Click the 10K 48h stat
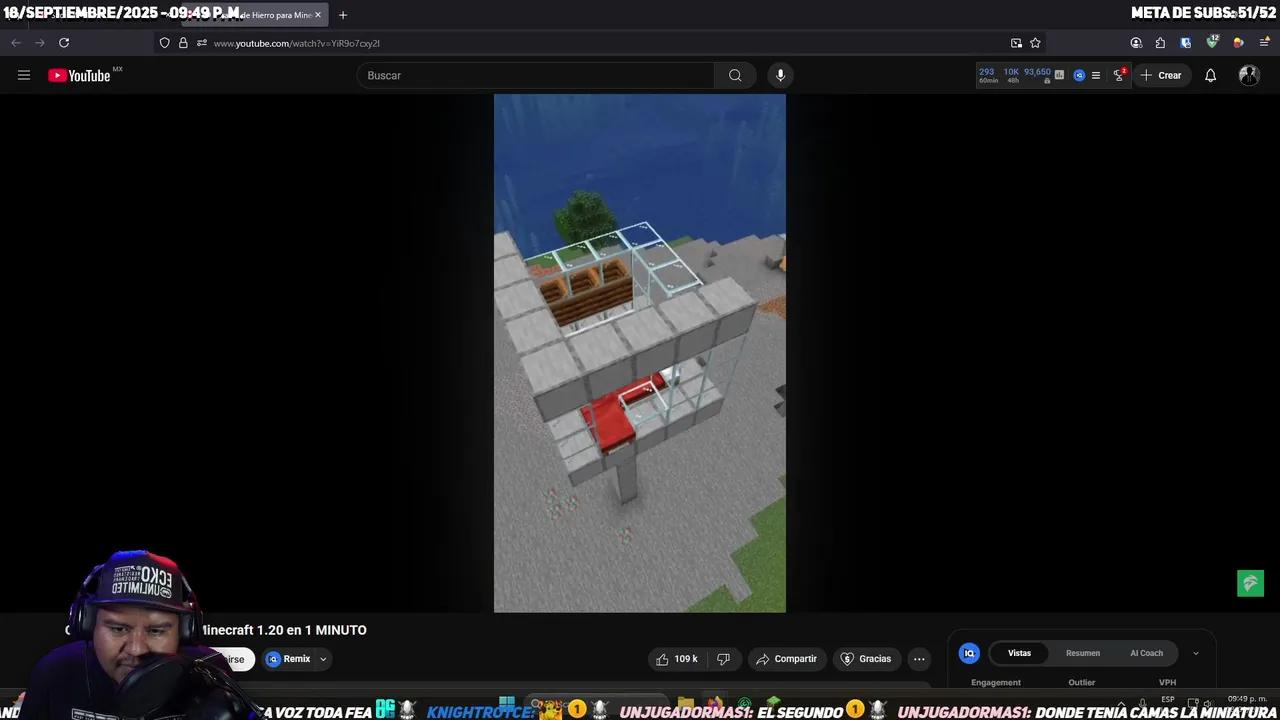Viewport: 1280px width, 720px height. pos(1011,75)
